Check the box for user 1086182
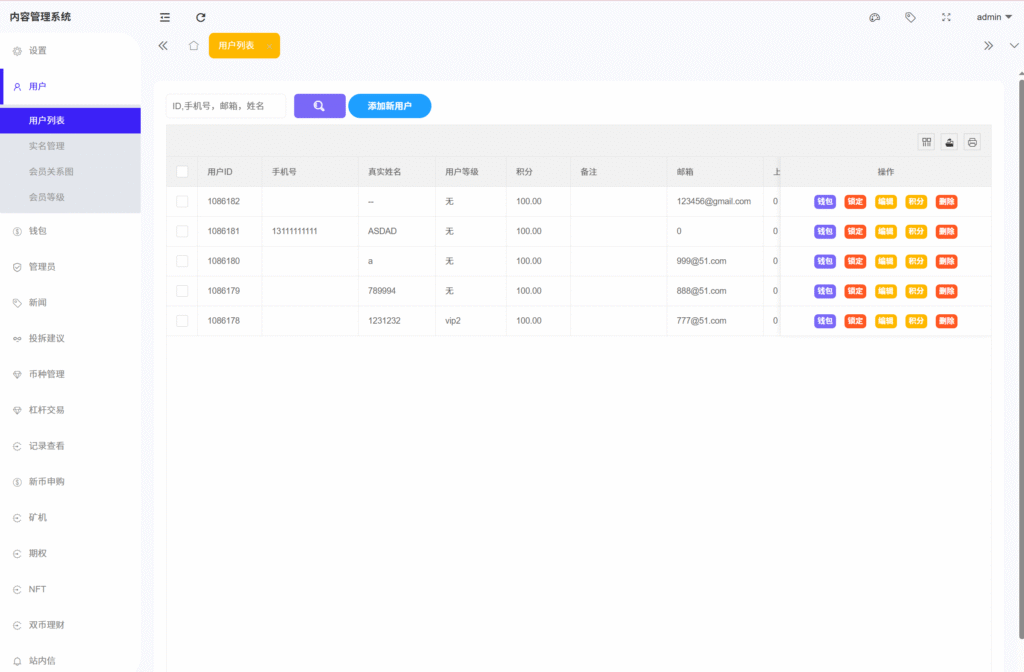The height and width of the screenshot is (672, 1024). click(x=182, y=201)
